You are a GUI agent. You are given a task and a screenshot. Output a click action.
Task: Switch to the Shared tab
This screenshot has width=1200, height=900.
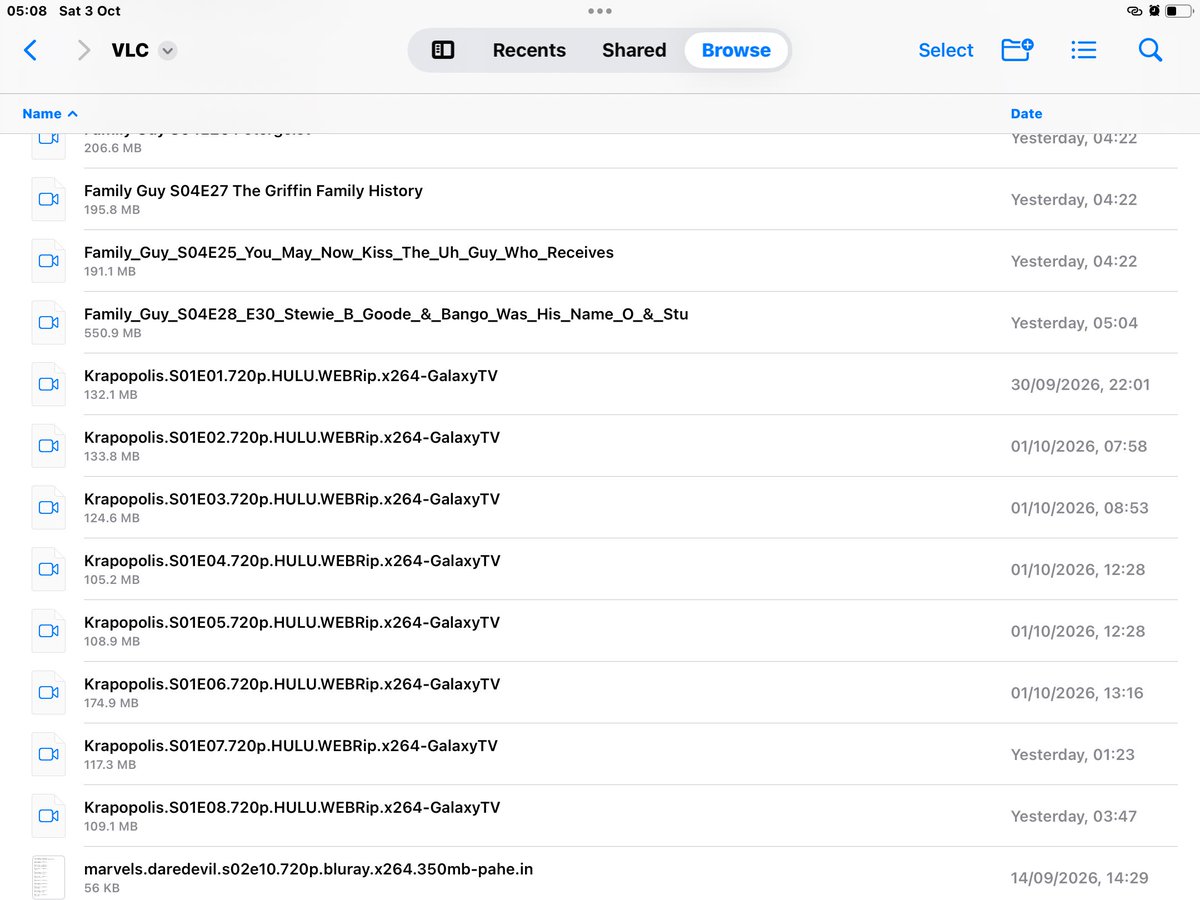tap(634, 50)
